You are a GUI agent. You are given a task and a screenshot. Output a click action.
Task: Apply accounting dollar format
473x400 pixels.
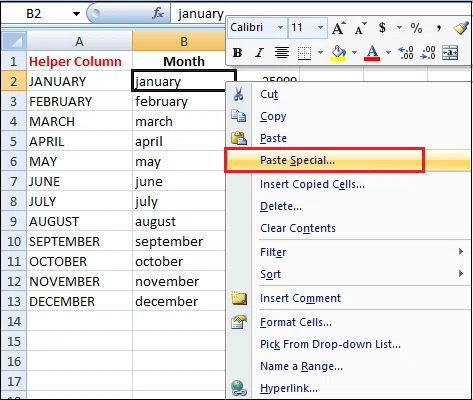point(382,28)
